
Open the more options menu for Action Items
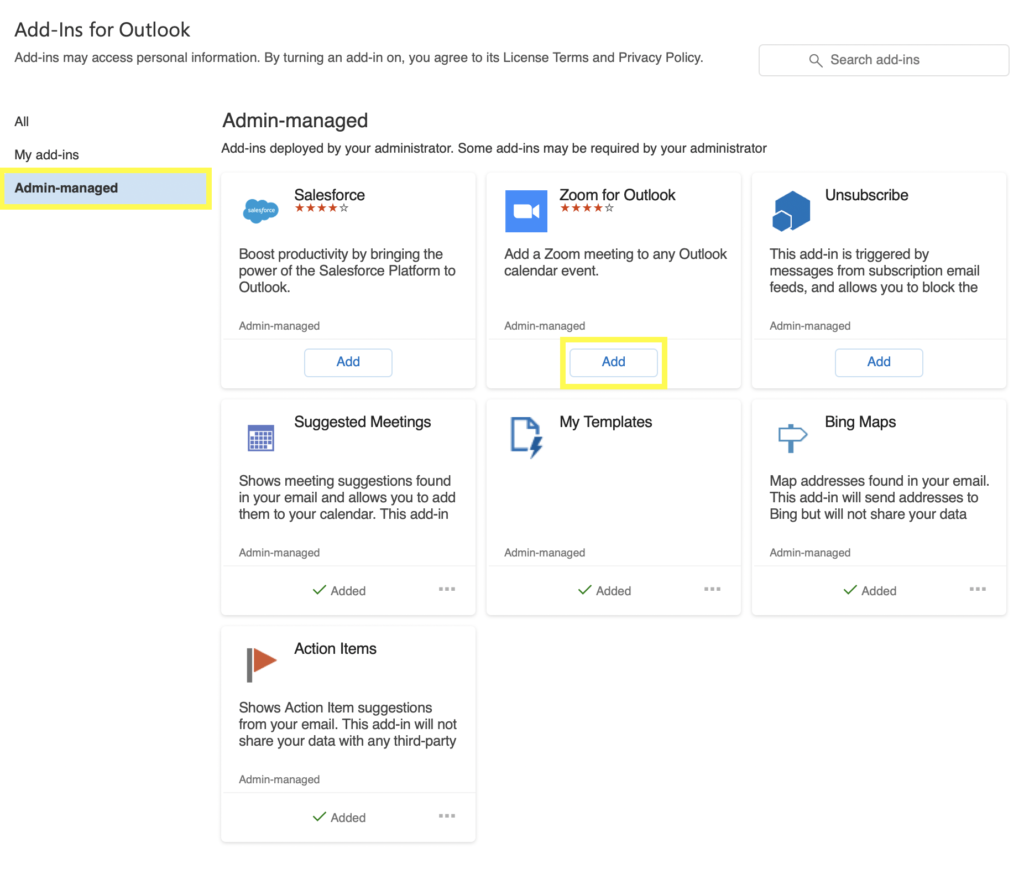446,816
